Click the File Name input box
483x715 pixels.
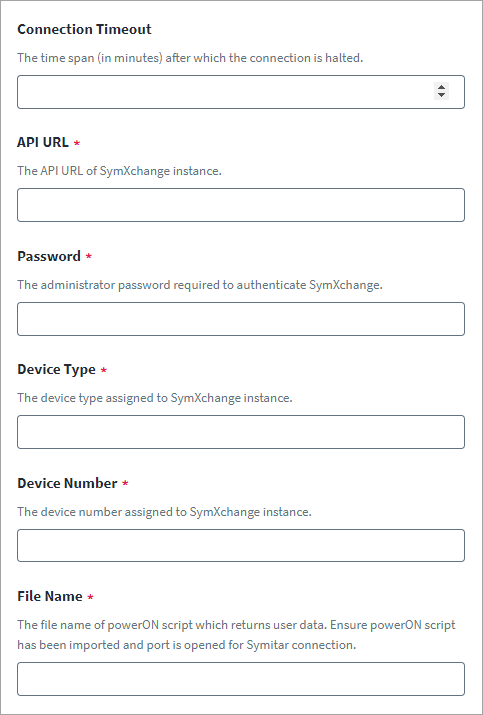pyautogui.click(x=241, y=679)
